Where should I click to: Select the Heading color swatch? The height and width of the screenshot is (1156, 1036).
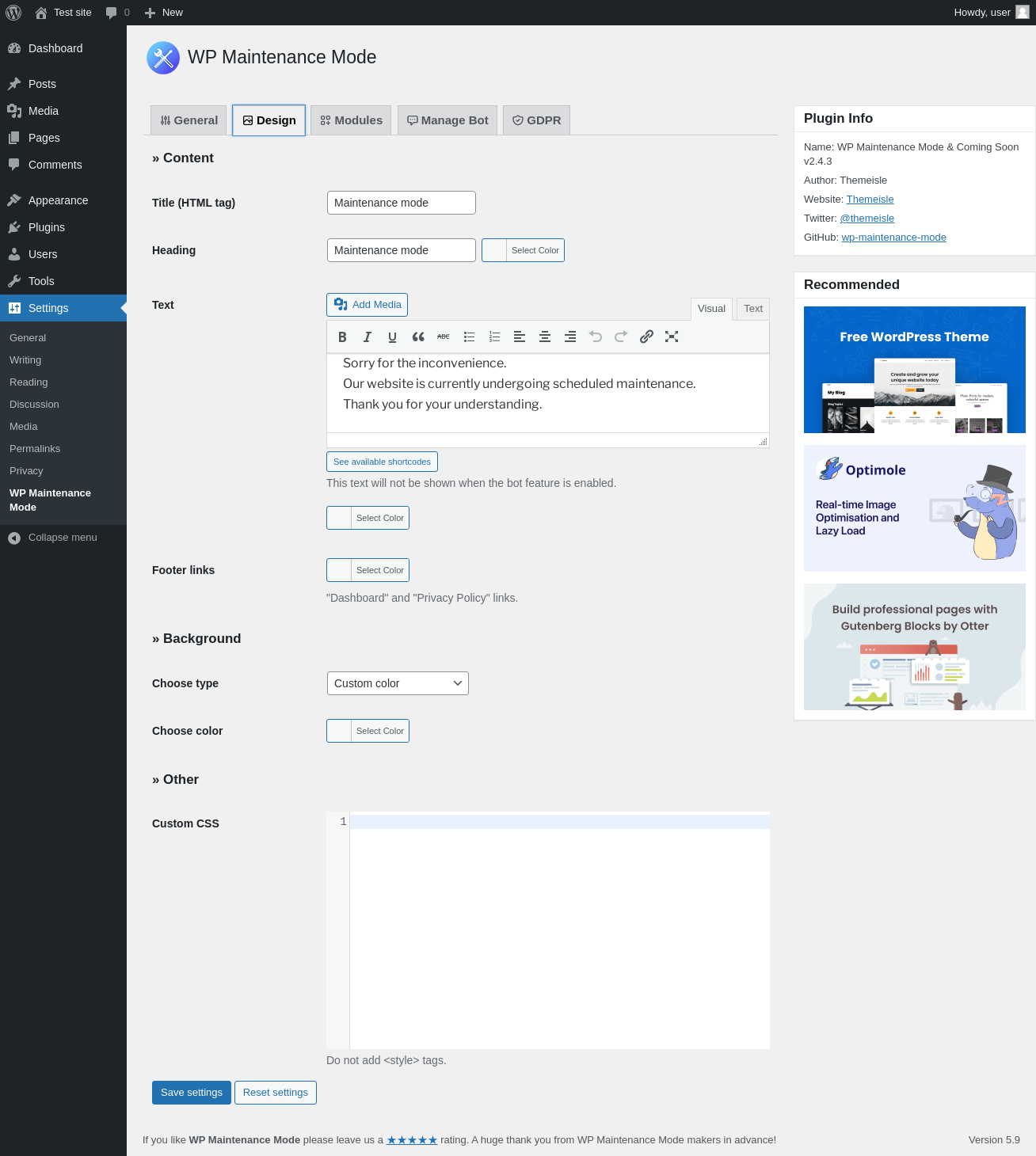(523, 250)
